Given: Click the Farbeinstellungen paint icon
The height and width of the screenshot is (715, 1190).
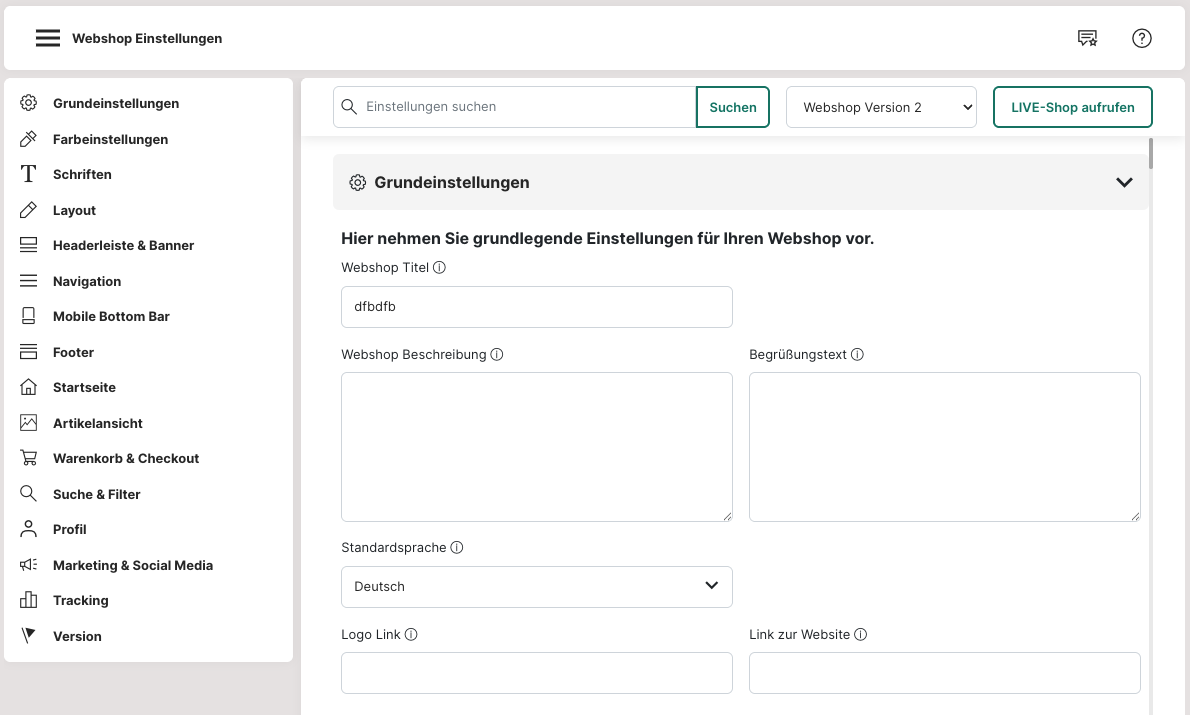Looking at the screenshot, I should coord(29,139).
